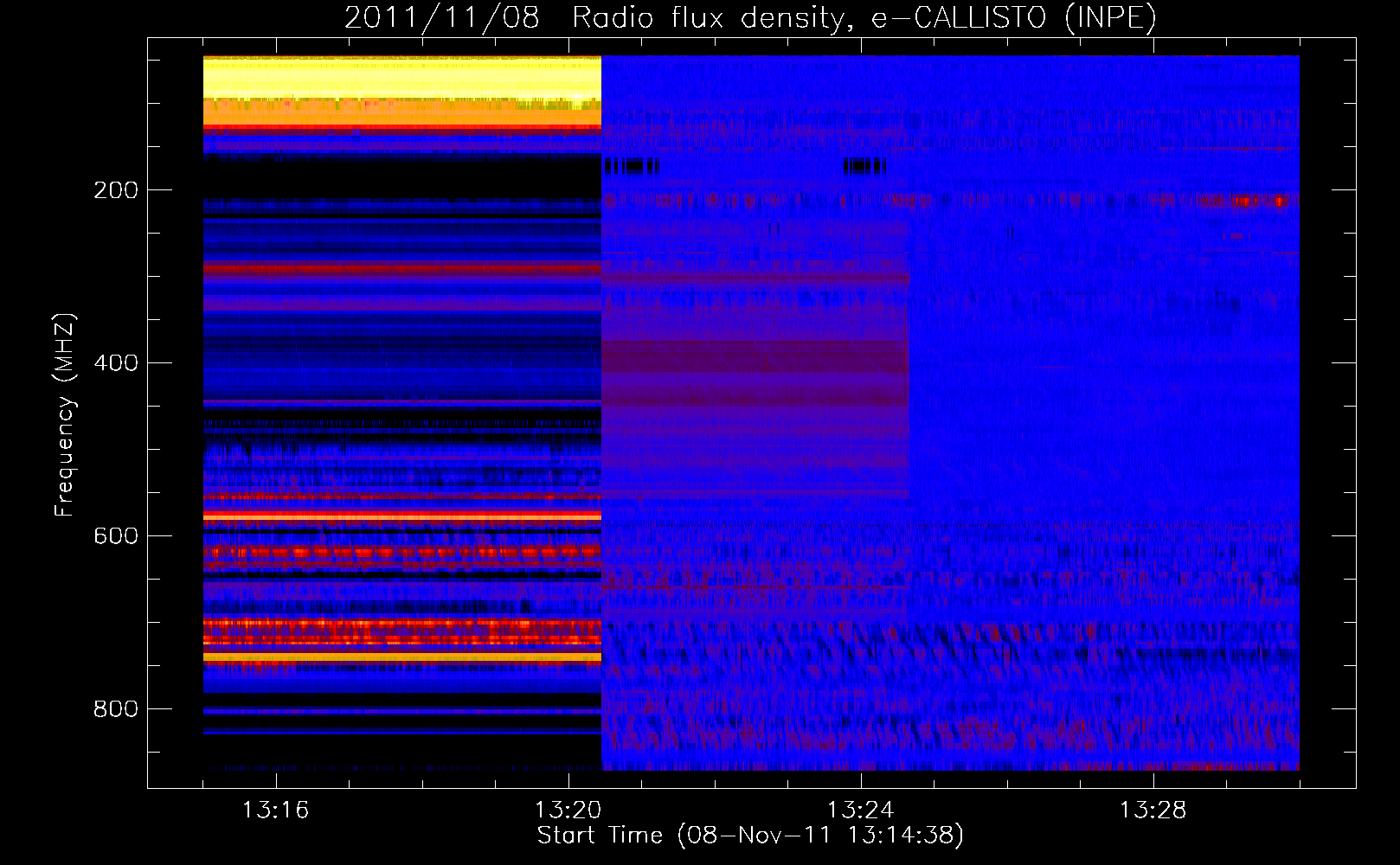The height and width of the screenshot is (865, 1400).
Task: Click the purple-red block near 400 MHz
Action: tap(755, 356)
